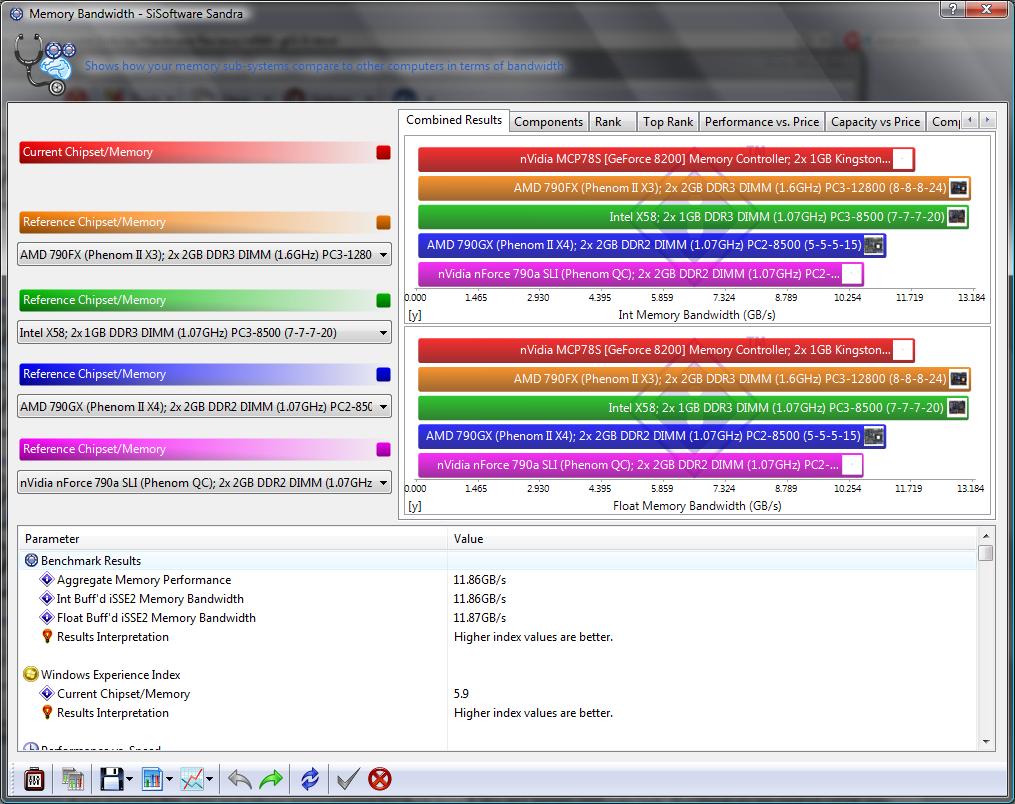Click the green Intel X58 bar in Int chart

coord(693,217)
